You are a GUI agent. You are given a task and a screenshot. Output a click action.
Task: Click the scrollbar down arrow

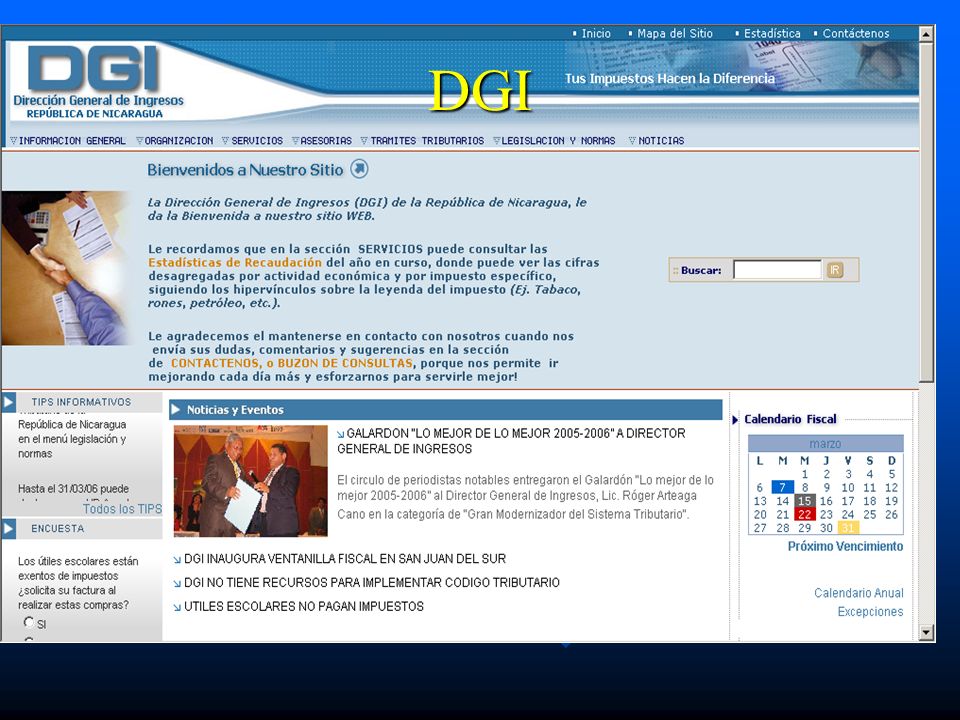926,632
